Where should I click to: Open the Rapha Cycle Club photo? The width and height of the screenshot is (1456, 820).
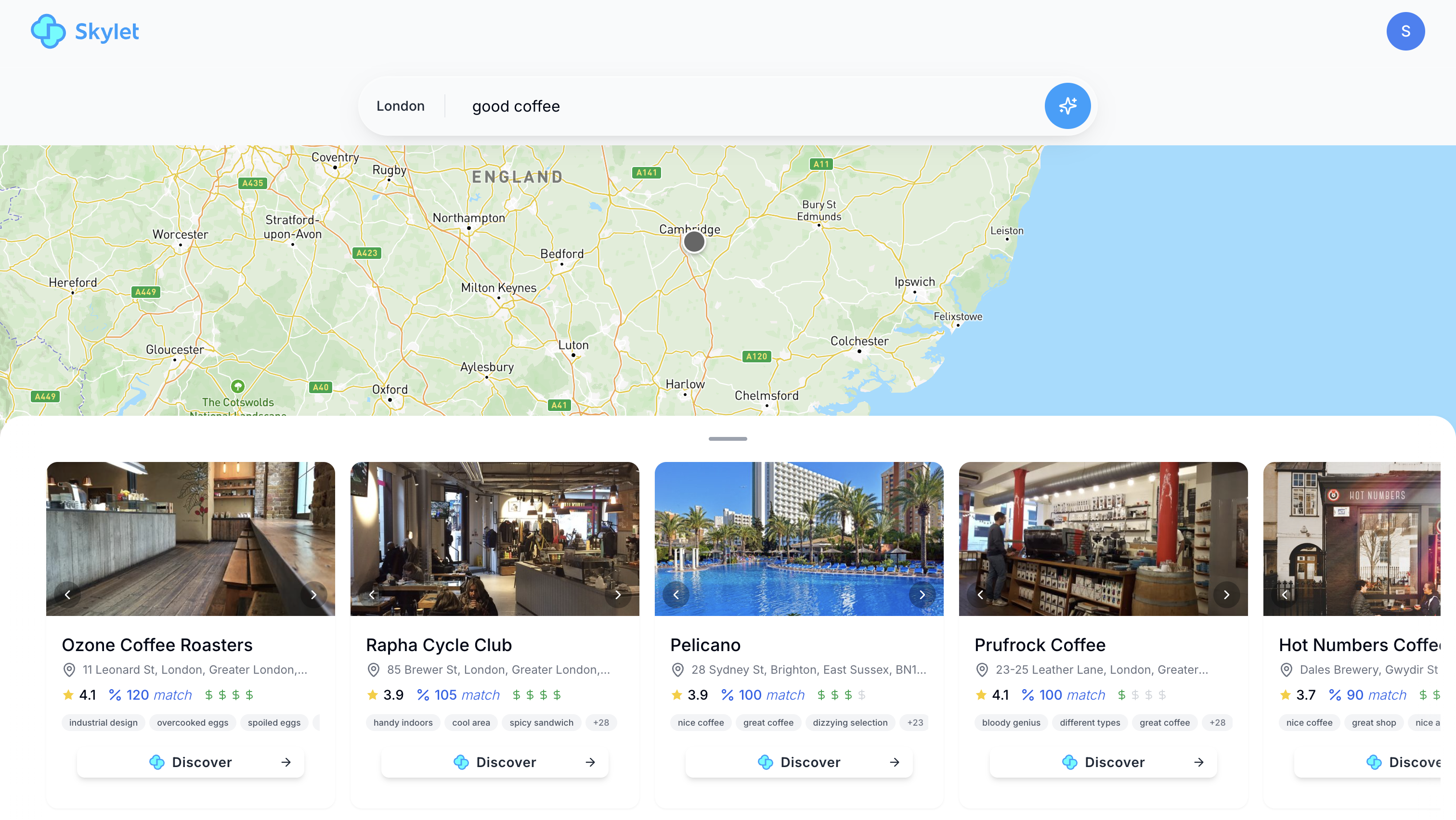(x=494, y=539)
